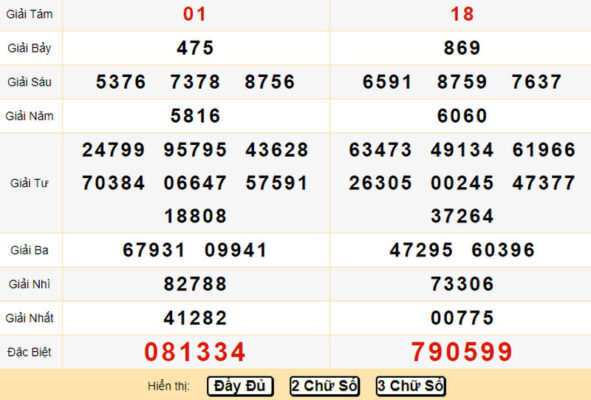591x400 pixels.
Task: Select the Giải Bảy number 869
Action: point(462,48)
